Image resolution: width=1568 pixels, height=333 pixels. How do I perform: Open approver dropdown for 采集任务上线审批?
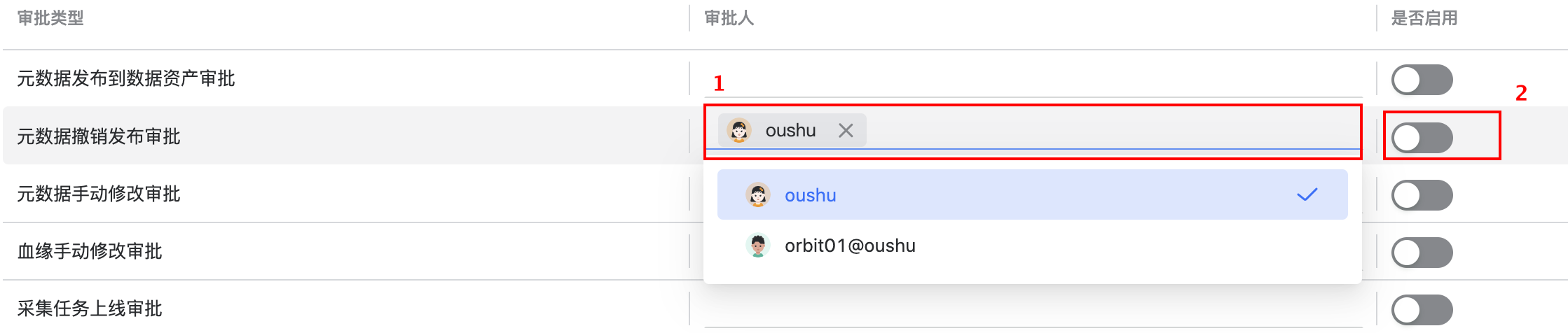(x=1033, y=309)
